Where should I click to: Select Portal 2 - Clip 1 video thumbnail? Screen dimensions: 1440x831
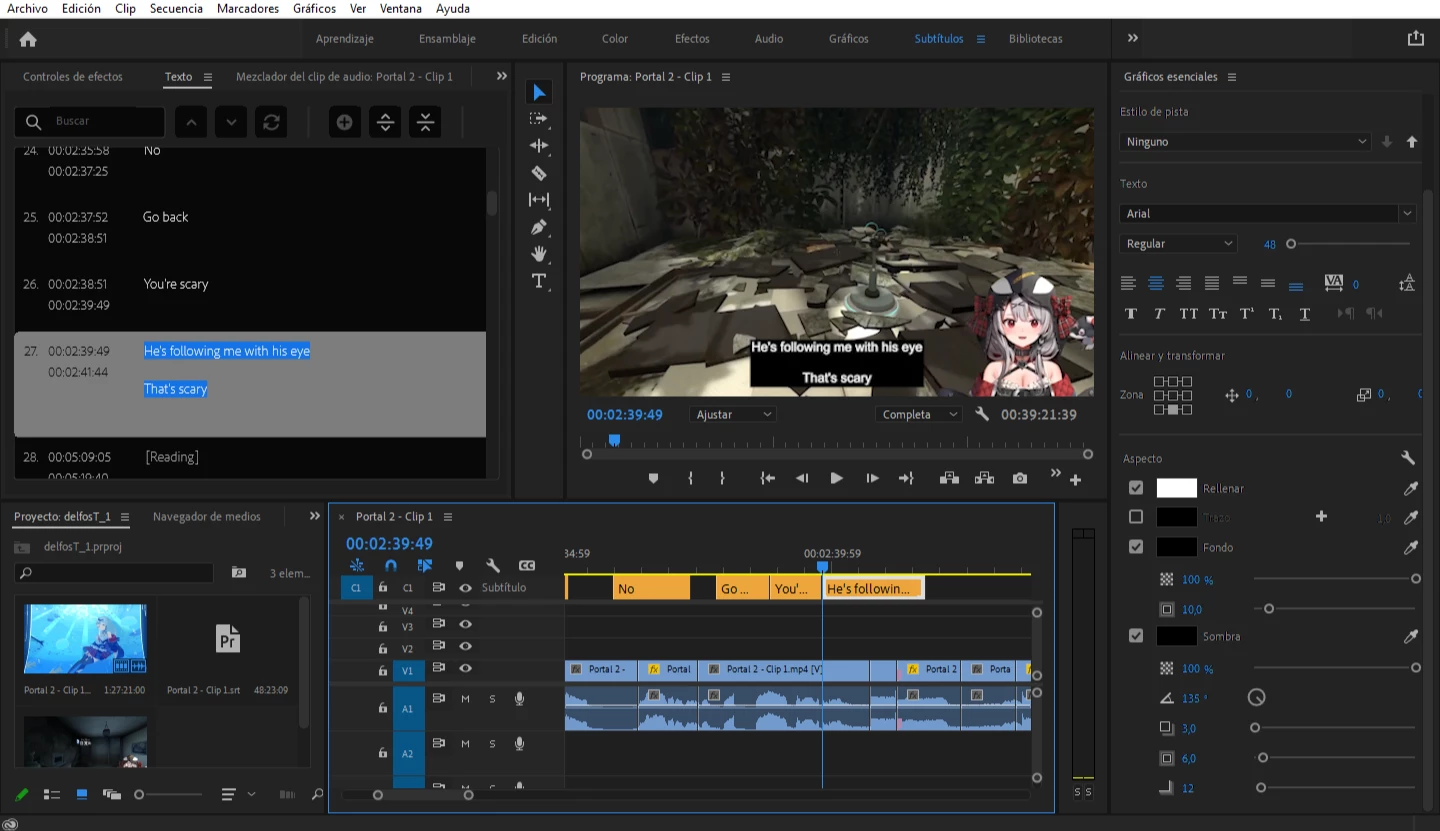86,638
